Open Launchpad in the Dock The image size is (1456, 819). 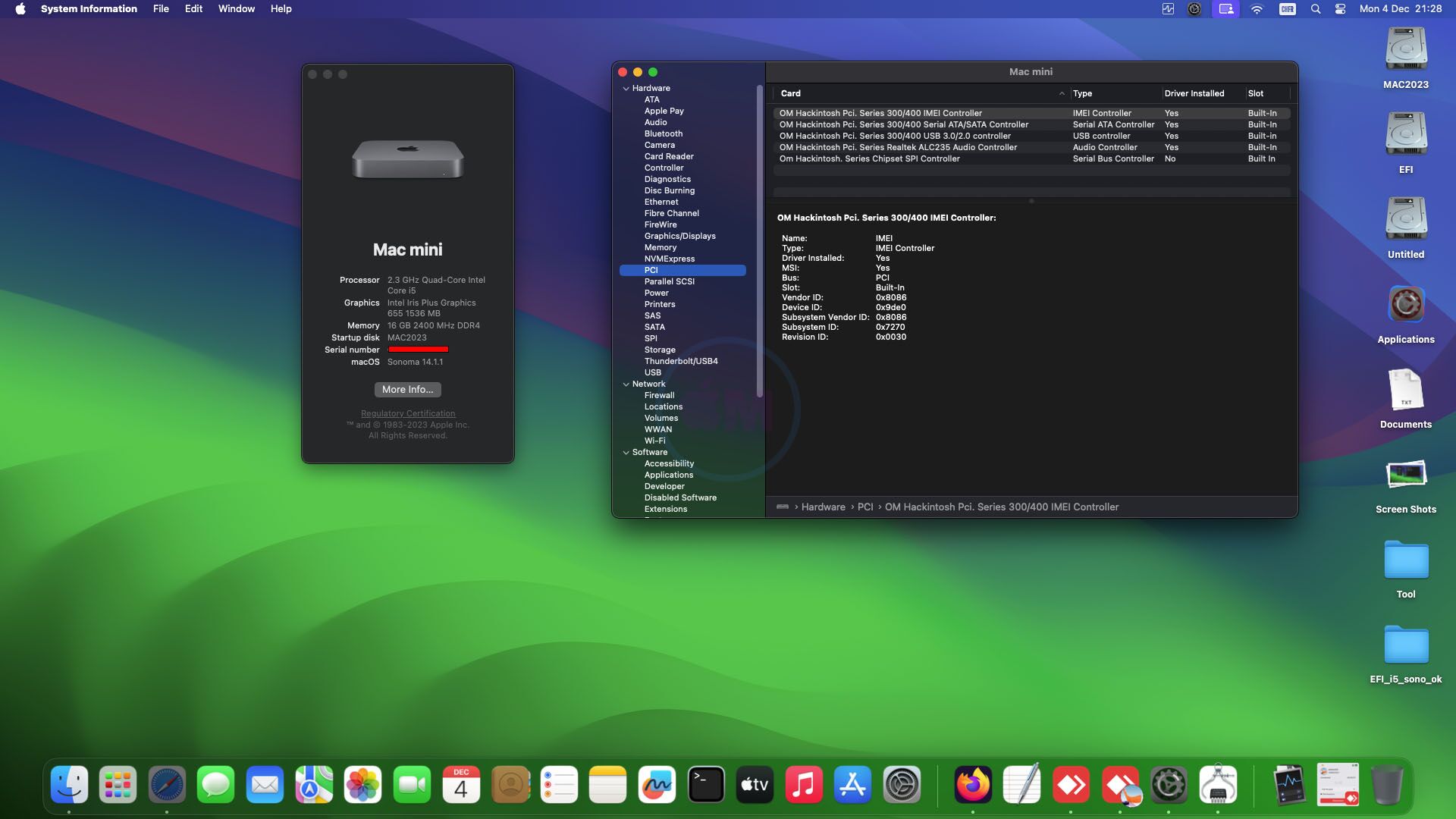(118, 785)
